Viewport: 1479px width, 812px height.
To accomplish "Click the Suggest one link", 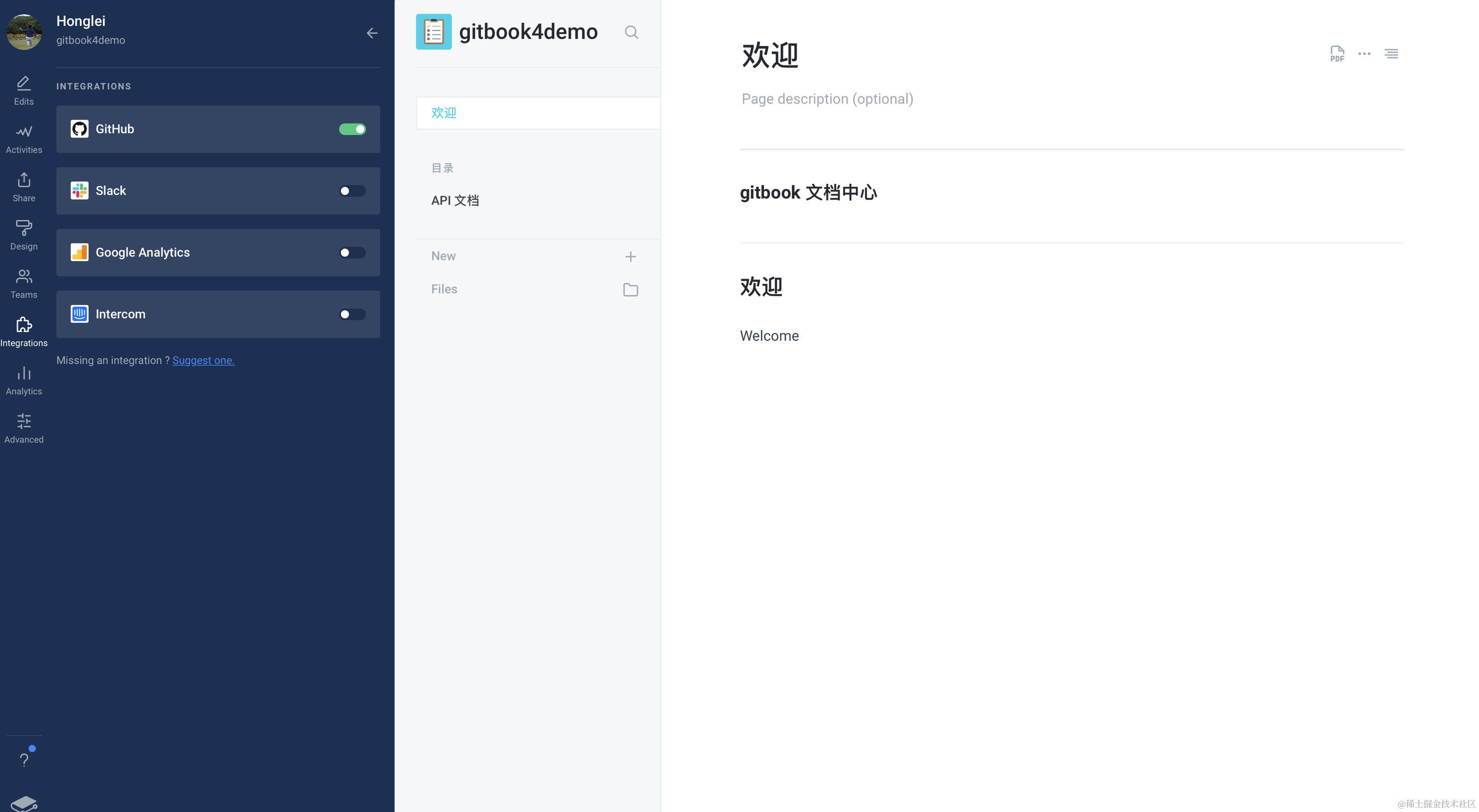I will pyautogui.click(x=203, y=360).
